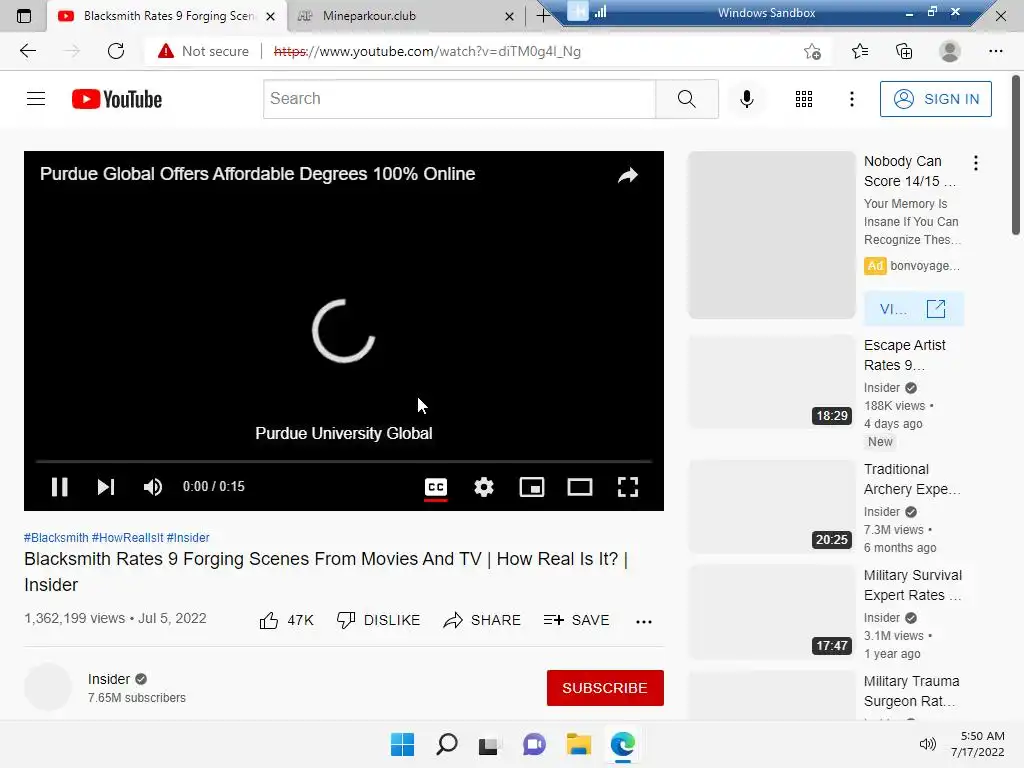This screenshot has width=1024, height=768.
Task: Click the SIGN IN button
Action: tap(935, 99)
